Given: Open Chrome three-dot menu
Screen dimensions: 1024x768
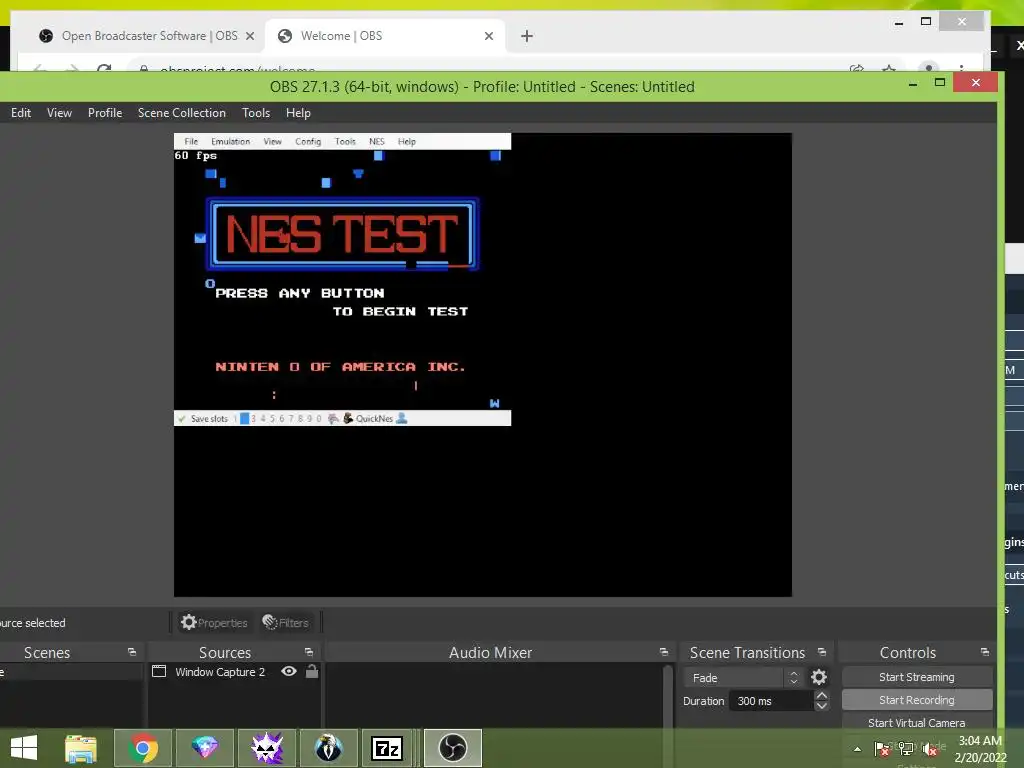Looking at the screenshot, I should [961, 68].
